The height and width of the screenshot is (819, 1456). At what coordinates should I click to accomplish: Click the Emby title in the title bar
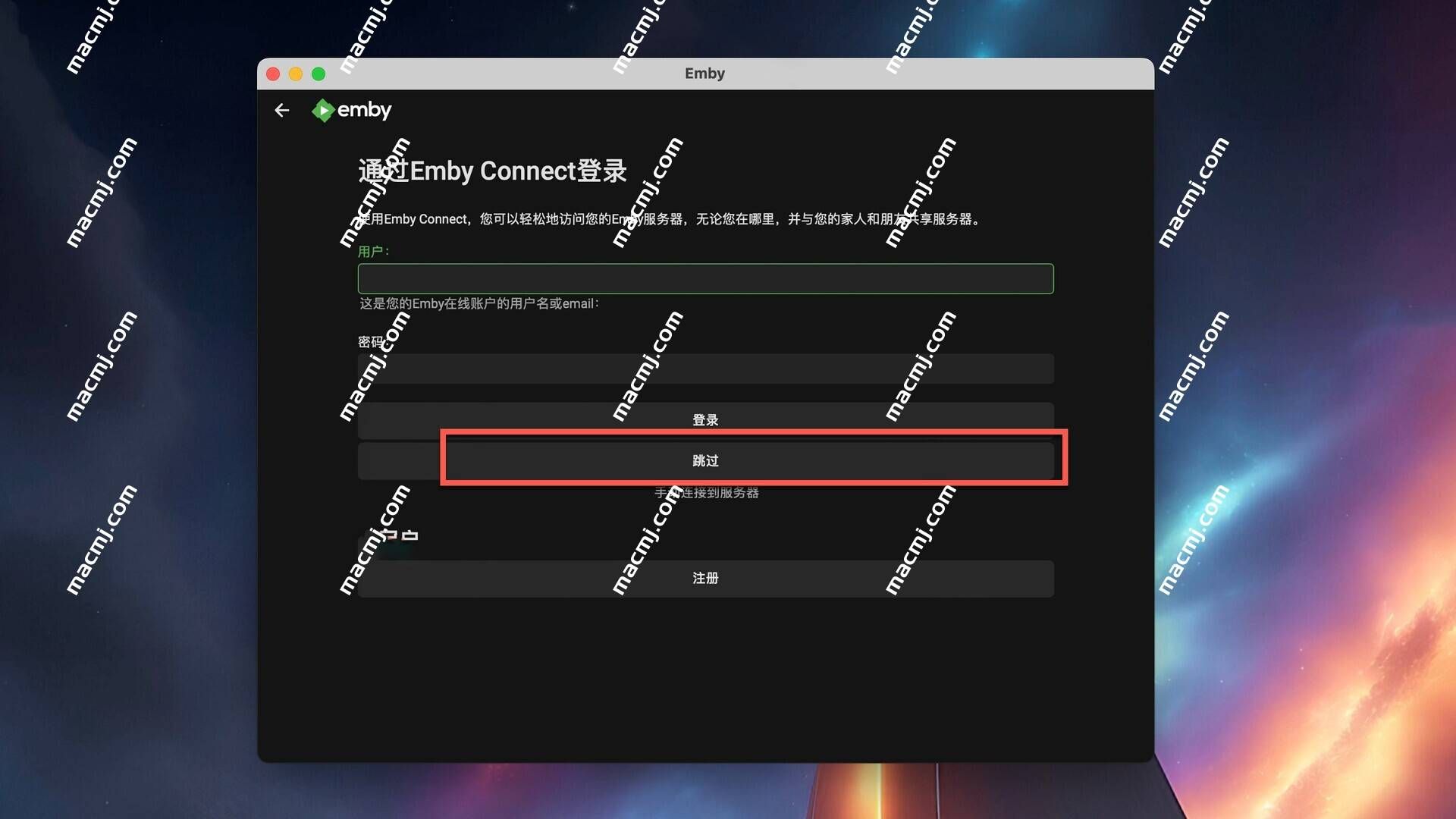705,74
